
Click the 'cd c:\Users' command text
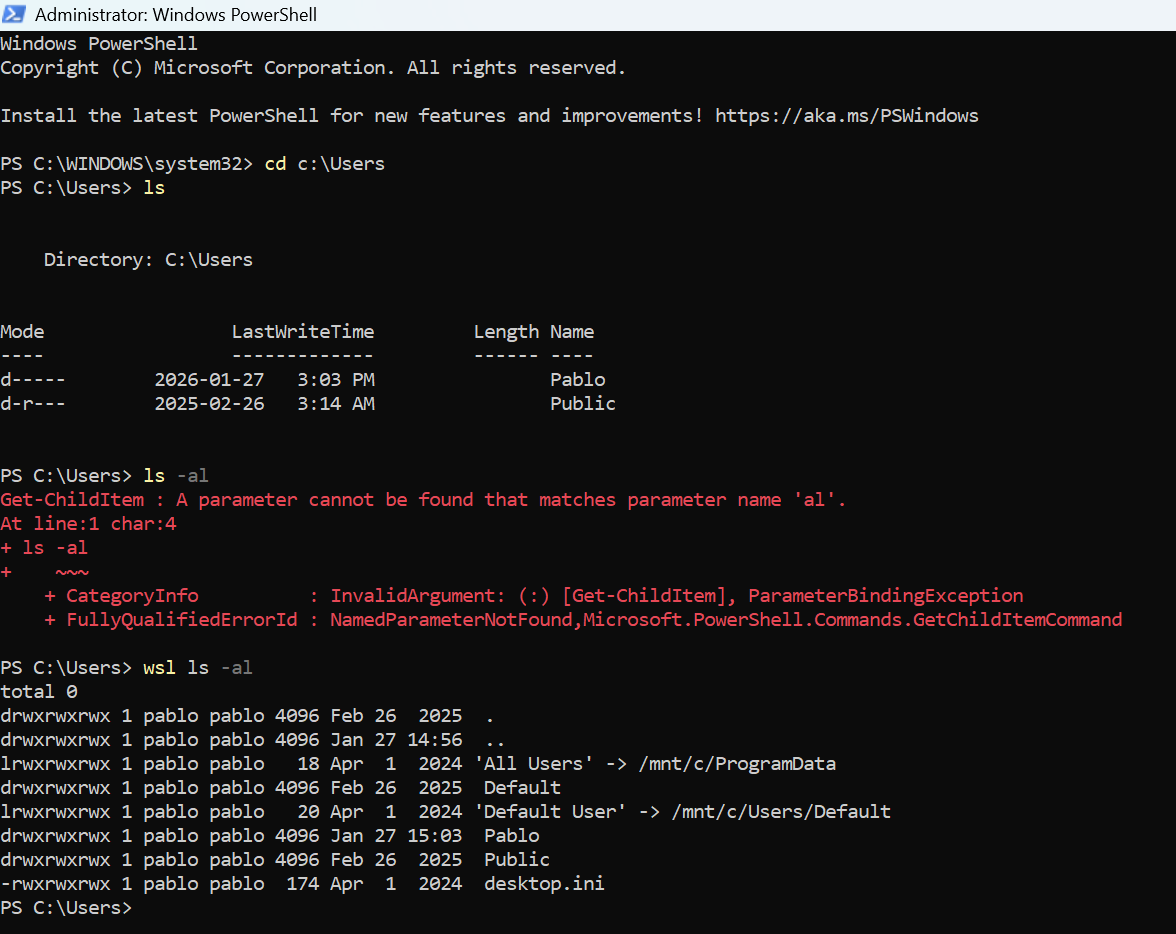324,164
